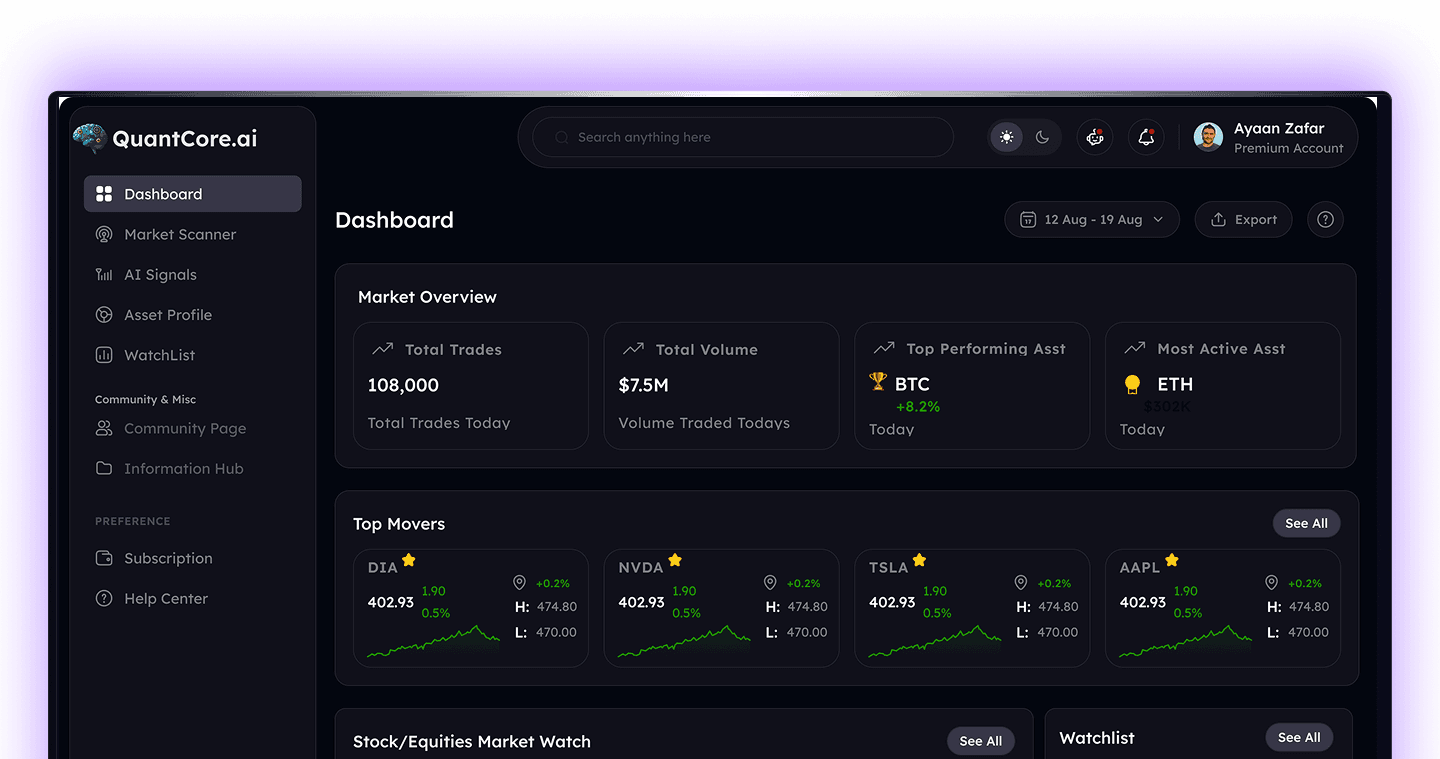Viewport: 1440px width, 759px height.
Task: Click the 108,000 total trades value
Action: click(403, 385)
